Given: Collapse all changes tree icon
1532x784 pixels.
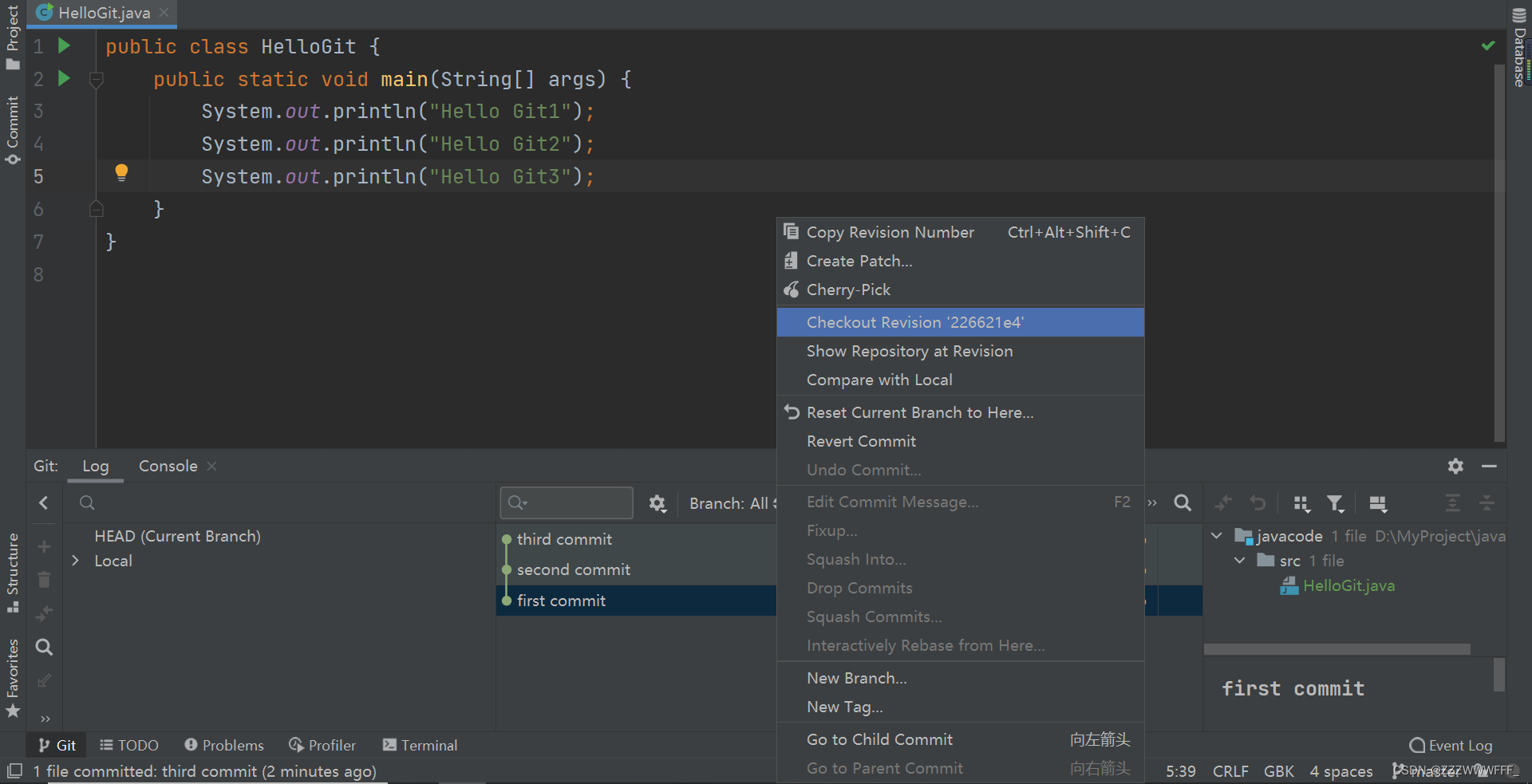Looking at the screenshot, I should [1487, 502].
